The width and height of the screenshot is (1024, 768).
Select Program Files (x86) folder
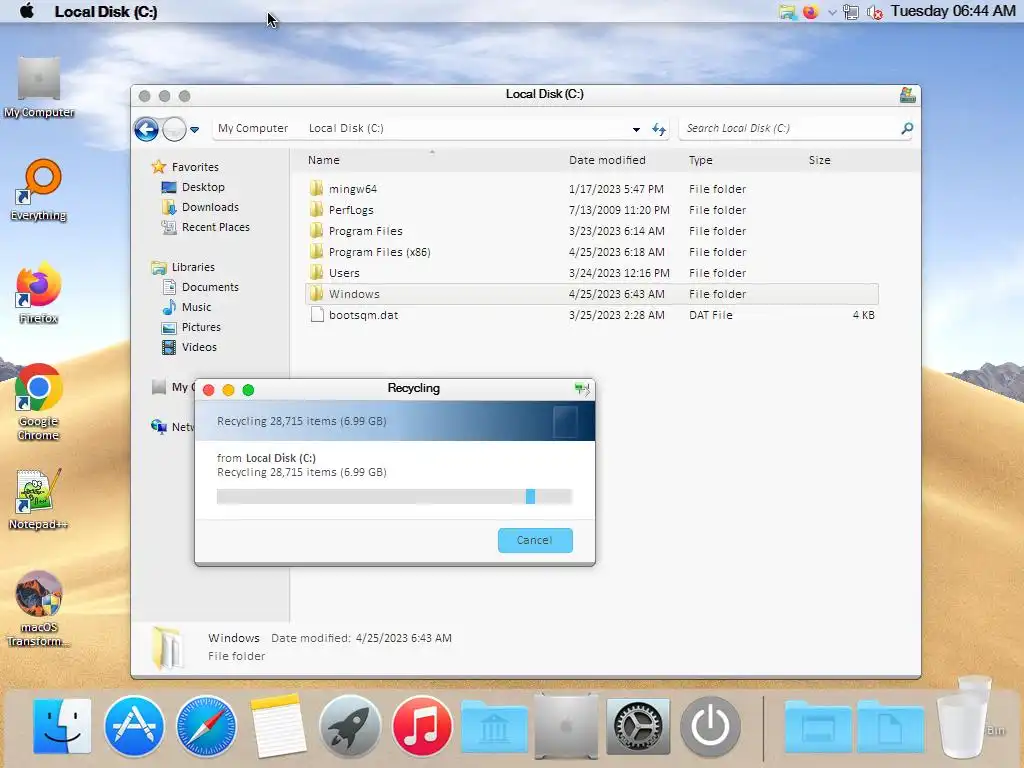click(x=592, y=251)
